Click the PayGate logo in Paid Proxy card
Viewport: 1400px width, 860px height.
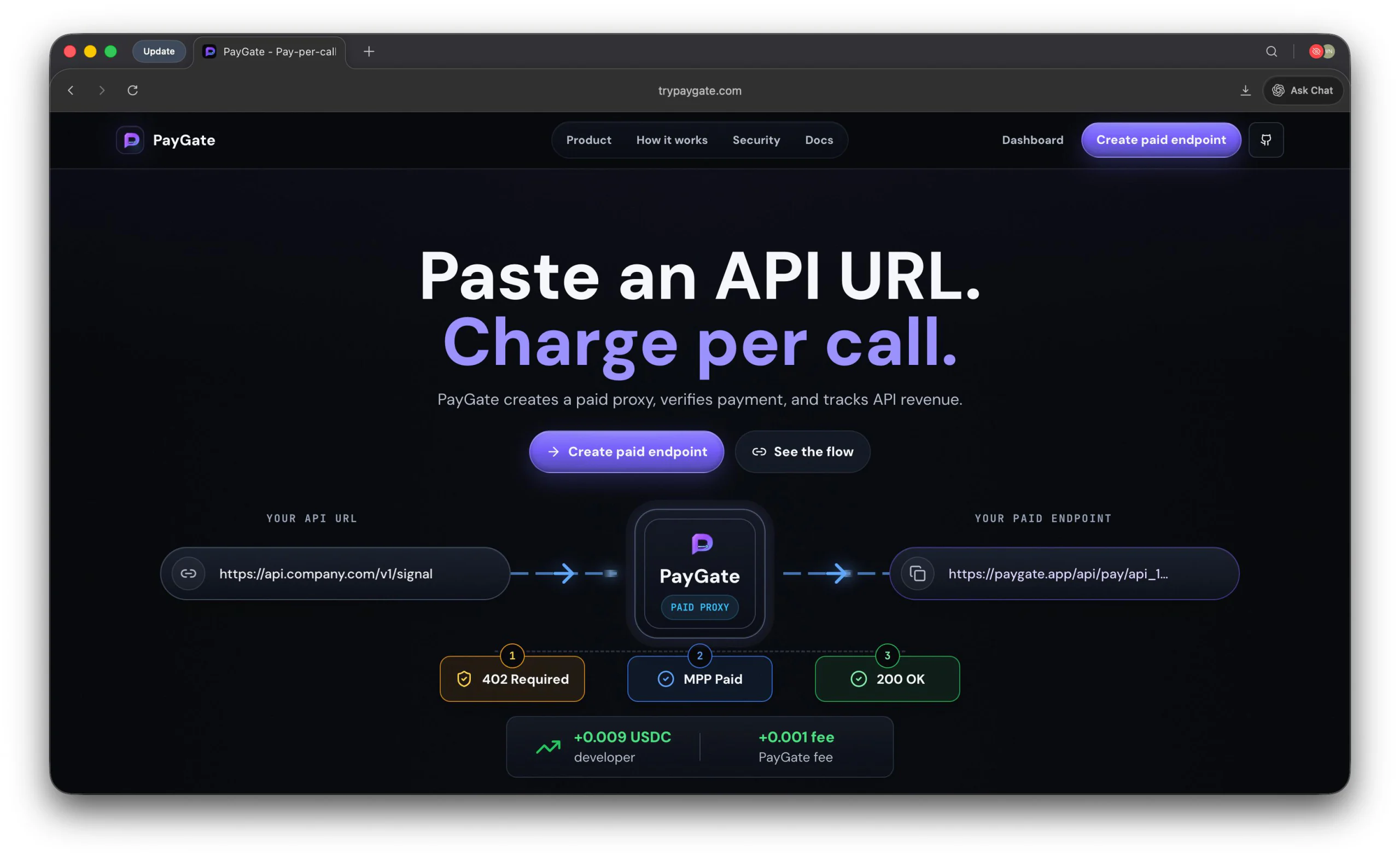pyautogui.click(x=702, y=543)
